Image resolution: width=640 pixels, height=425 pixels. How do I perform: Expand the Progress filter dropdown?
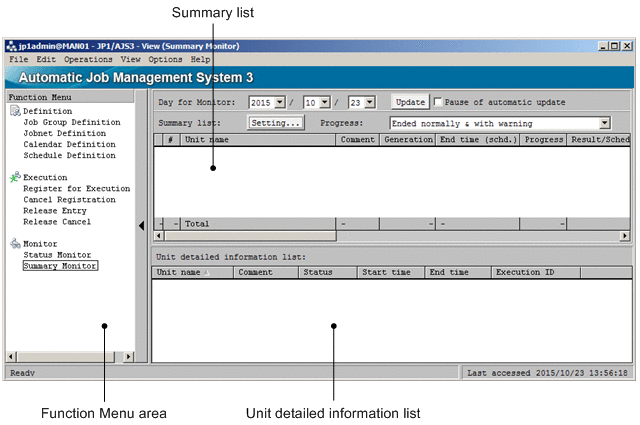[604, 123]
